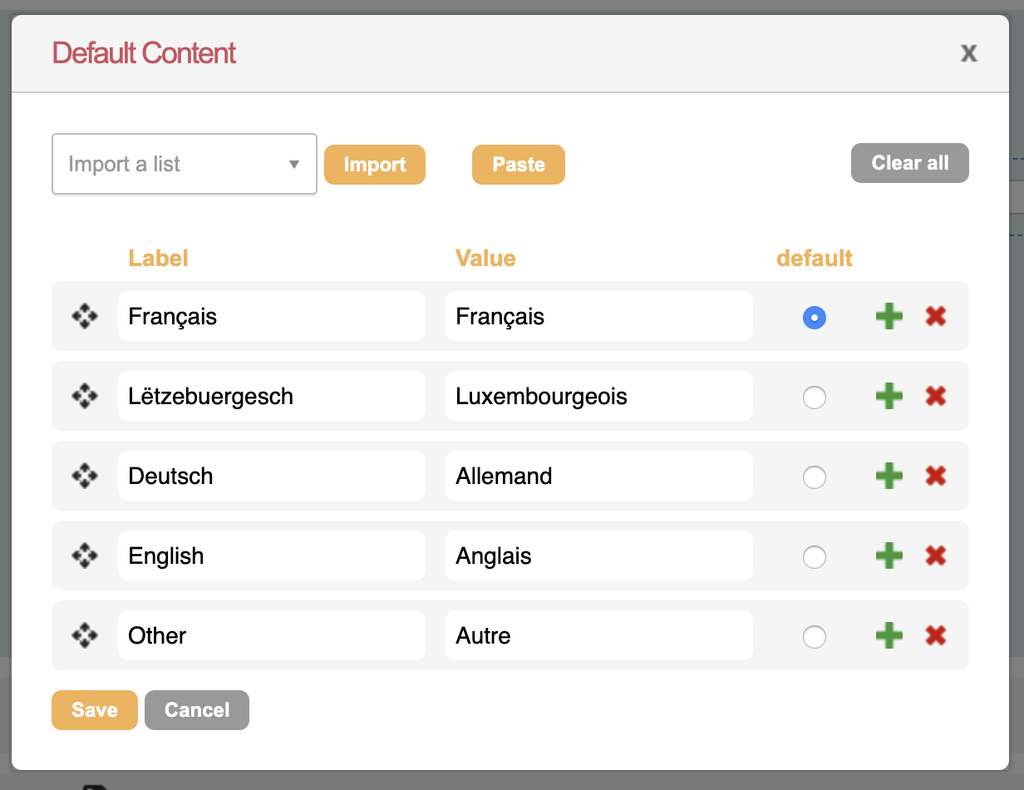Open the Import a list dropdown
Screen dimensions: 1024x790
[184, 164]
